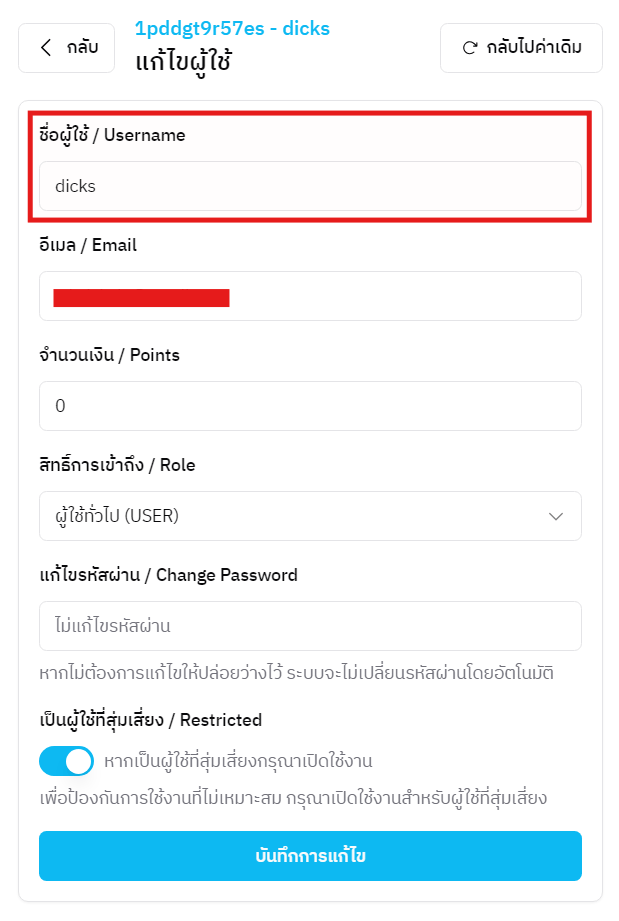The height and width of the screenshot is (921, 619).
Task: Click the back chevron arrow icon
Action: (45, 48)
